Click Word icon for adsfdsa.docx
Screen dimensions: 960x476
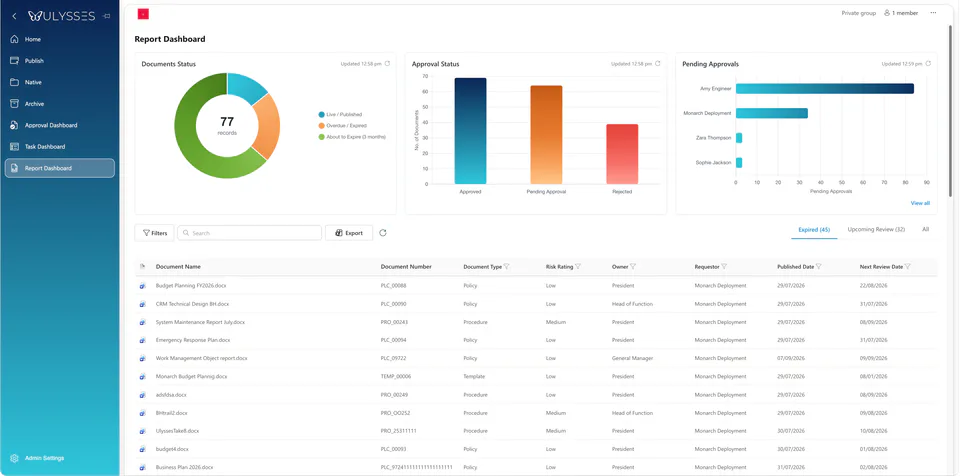click(143, 395)
